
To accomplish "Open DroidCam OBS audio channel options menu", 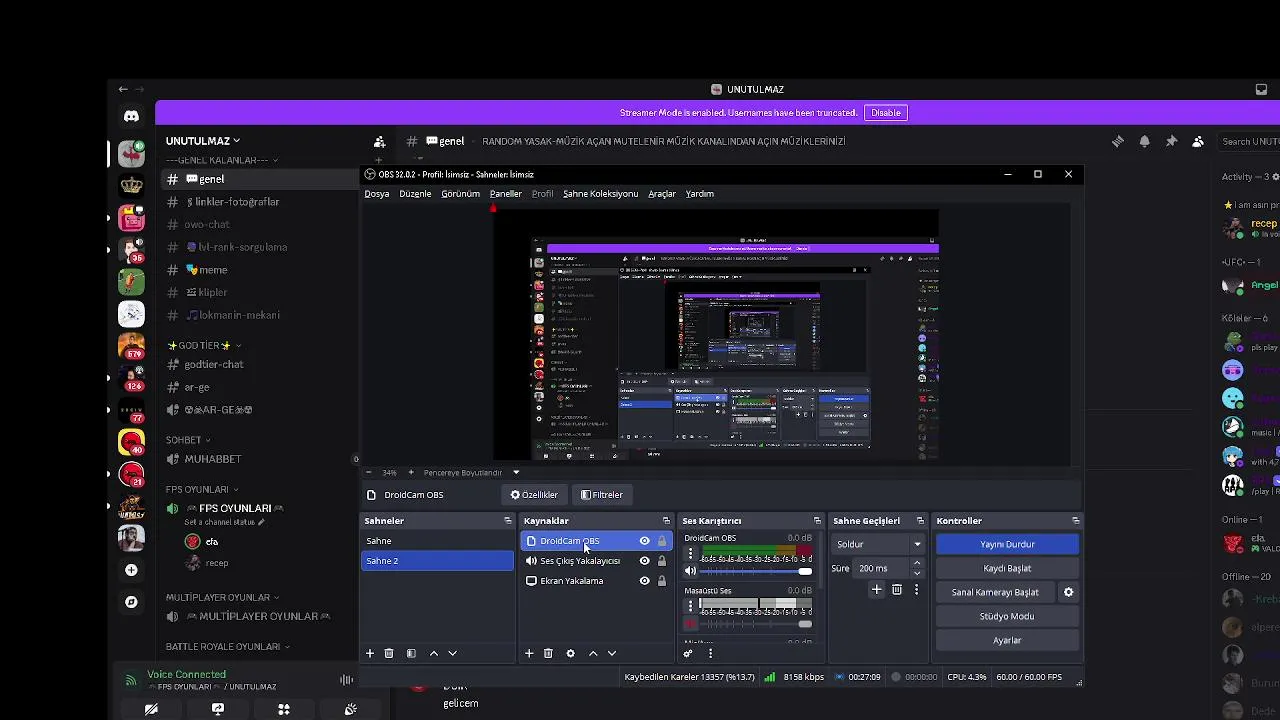I will pos(690,553).
